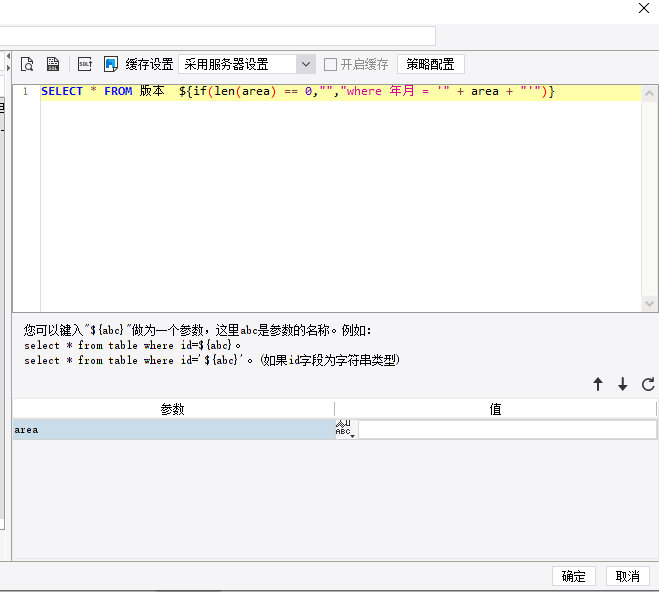Open the 采用服务器设置 cache dropdown
Image resolution: width=659 pixels, height=592 pixels.
pyautogui.click(x=247, y=64)
